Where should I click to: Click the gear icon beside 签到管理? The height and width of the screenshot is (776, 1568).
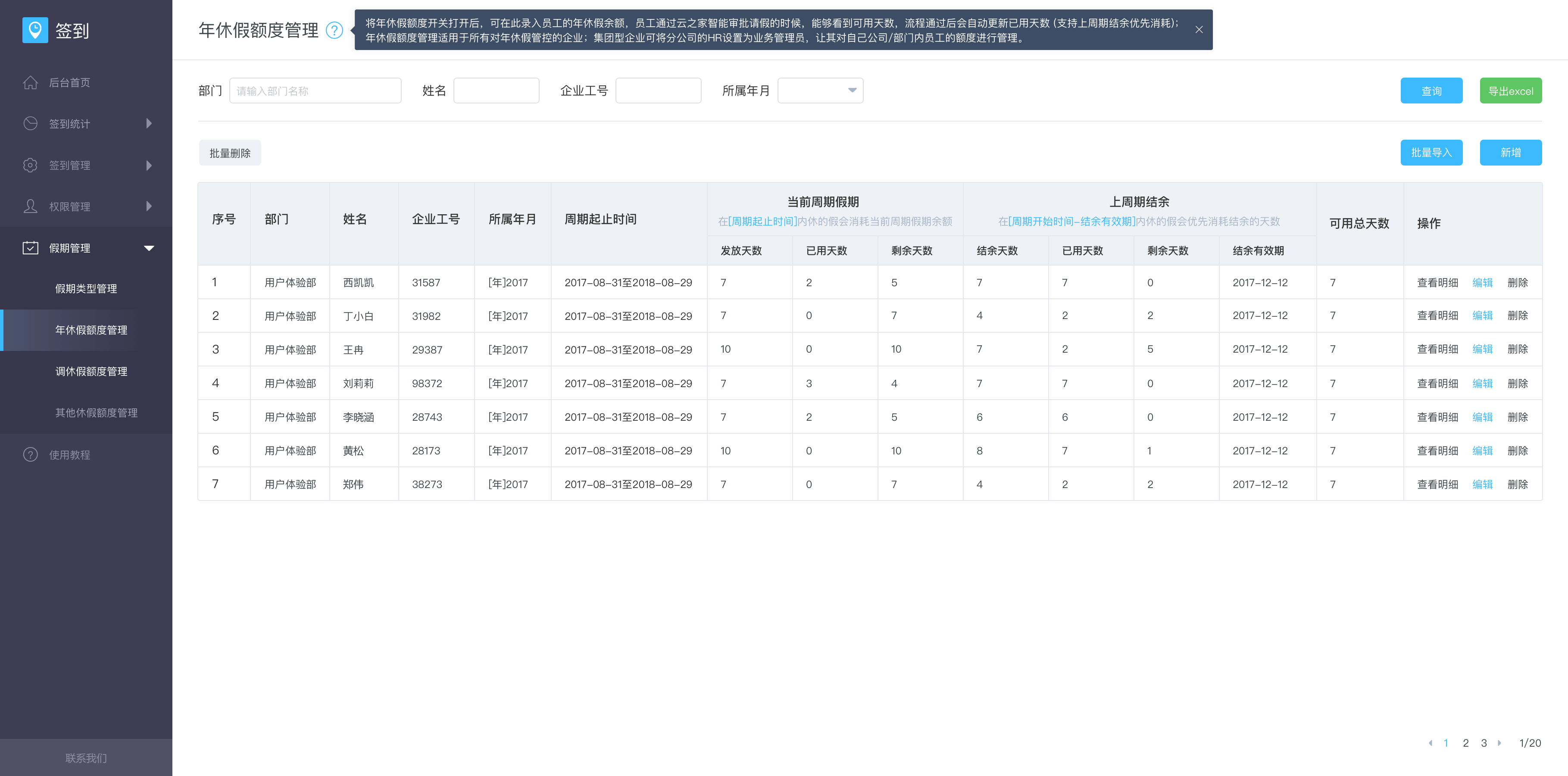(x=31, y=165)
